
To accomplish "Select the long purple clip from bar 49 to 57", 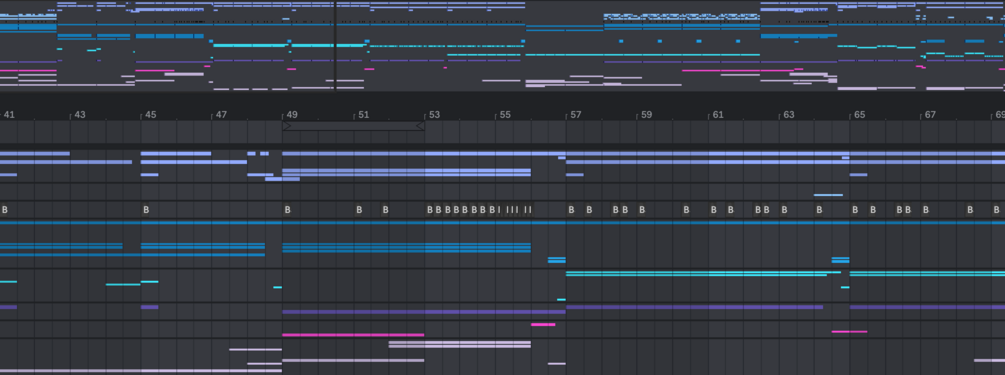I will click(424, 312).
